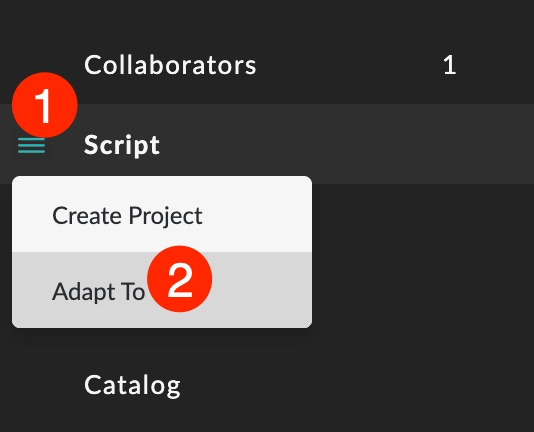
Task: Click the Collaborators count number 1
Action: pos(450,65)
